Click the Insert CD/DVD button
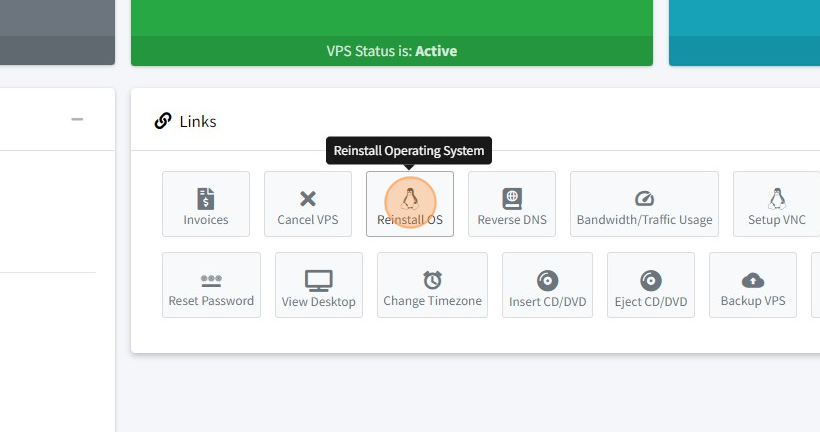 click(547, 285)
